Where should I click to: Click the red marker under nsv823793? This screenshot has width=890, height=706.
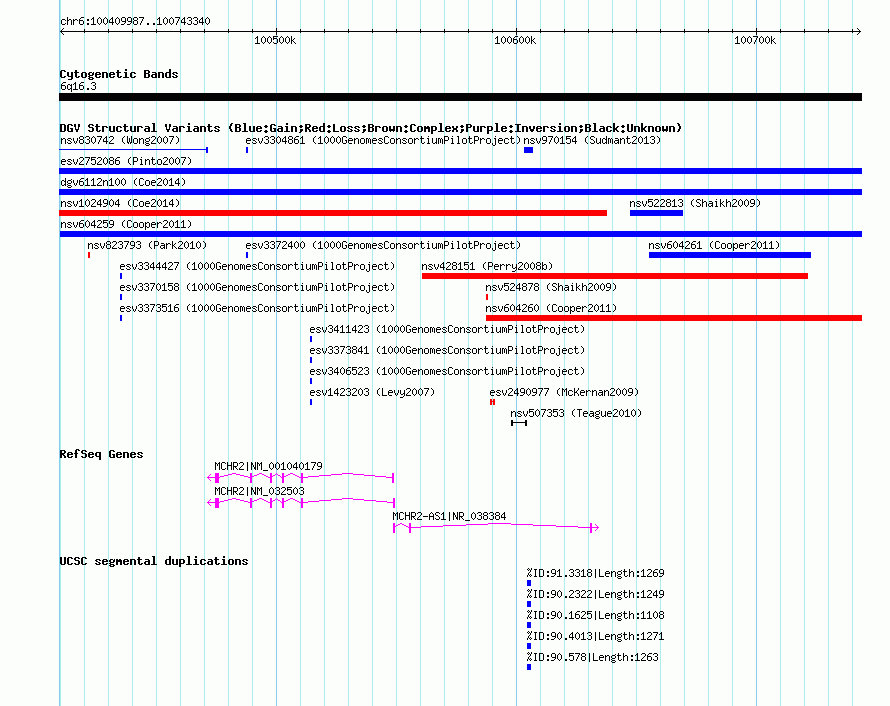pyautogui.click(x=89, y=255)
